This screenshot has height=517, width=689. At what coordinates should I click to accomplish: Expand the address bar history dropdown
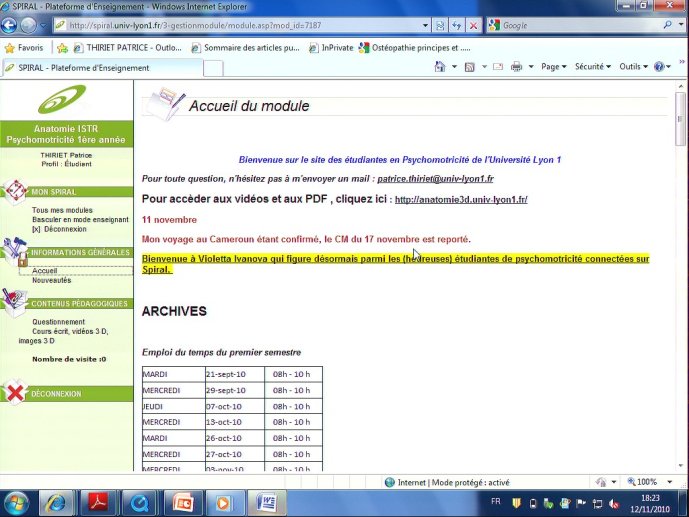[x=425, y=25]
